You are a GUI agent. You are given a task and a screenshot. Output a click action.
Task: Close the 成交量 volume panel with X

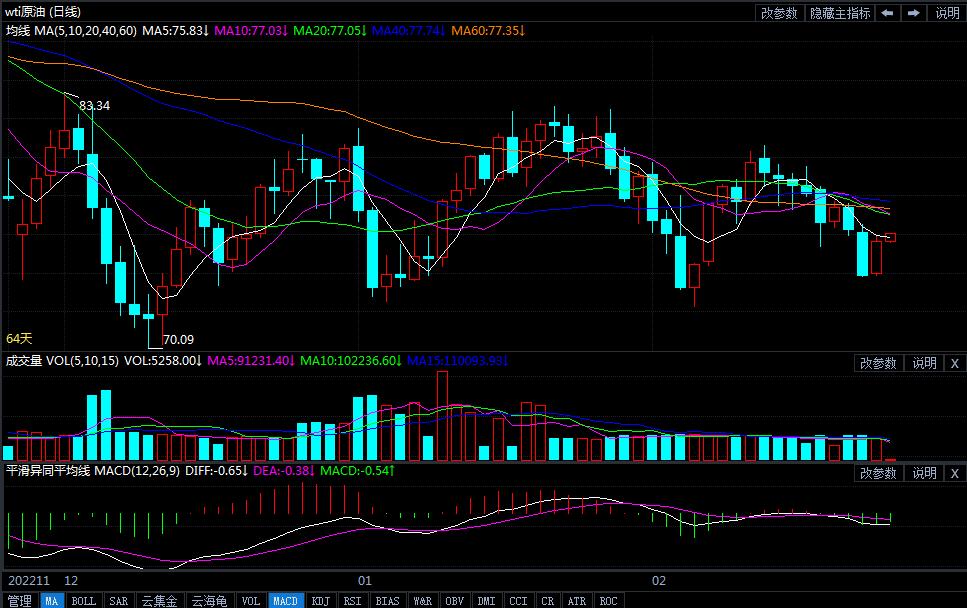click(954, 363)
